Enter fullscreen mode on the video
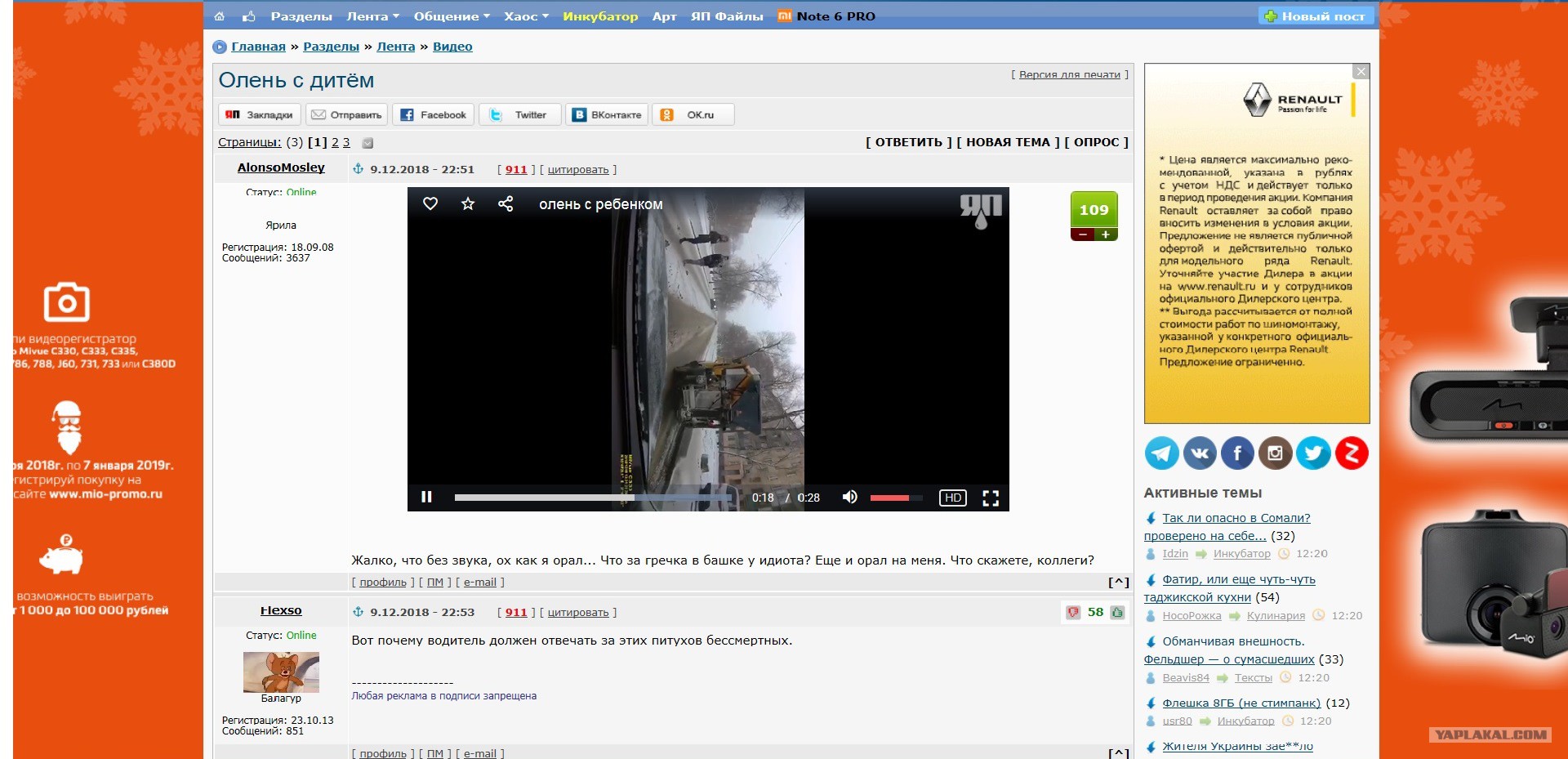Viewport: 1568px width, 759px height. (991, 498)
